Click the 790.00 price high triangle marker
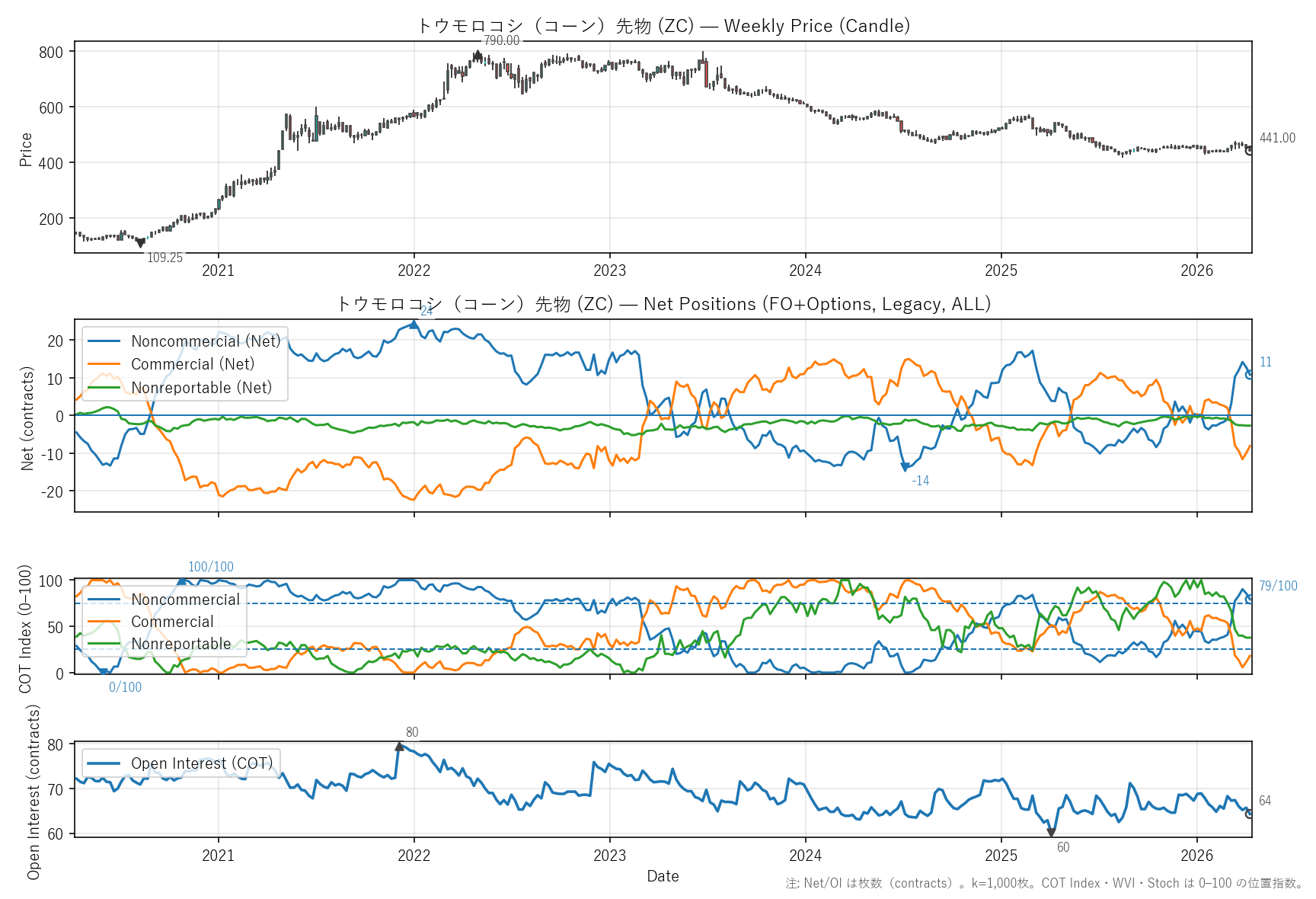 (478, 56)
